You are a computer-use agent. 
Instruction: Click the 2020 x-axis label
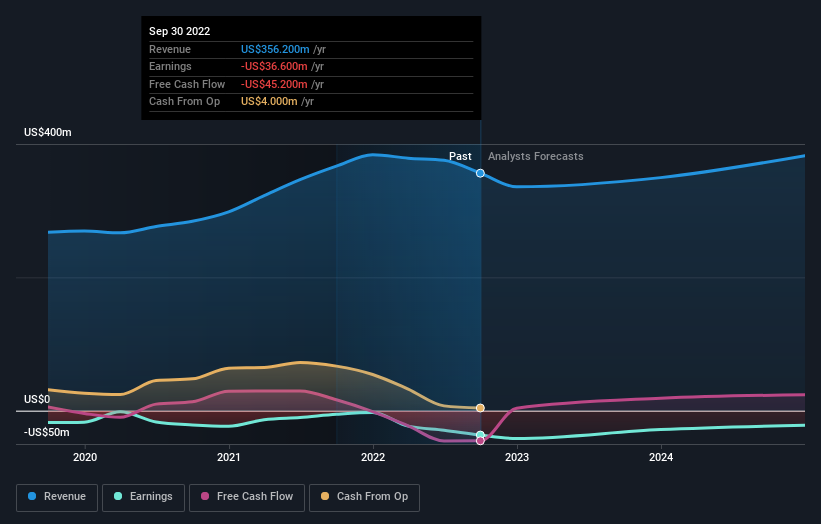pos(85,457)
